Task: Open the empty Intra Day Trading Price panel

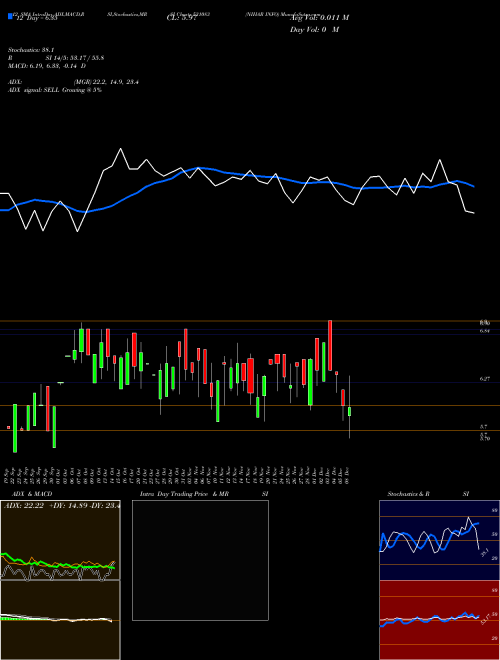Action: point(200,560)
